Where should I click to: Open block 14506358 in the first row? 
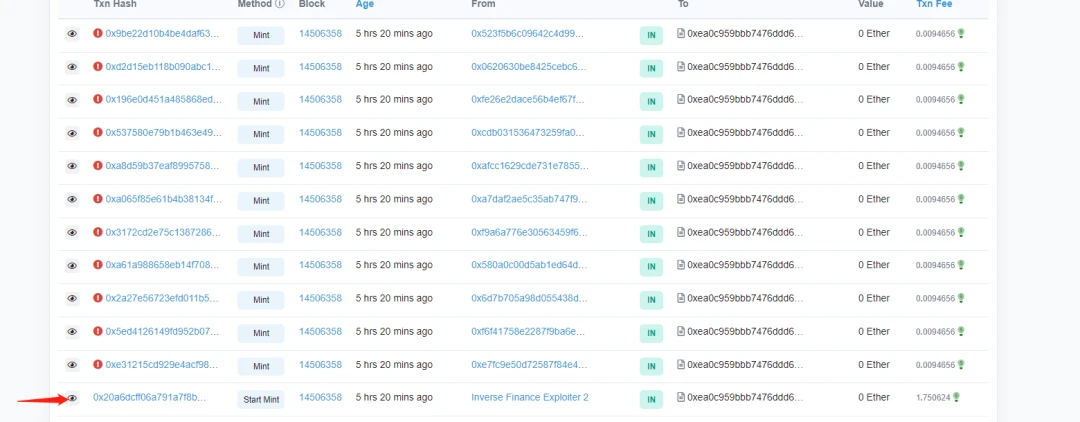(320, 33)
